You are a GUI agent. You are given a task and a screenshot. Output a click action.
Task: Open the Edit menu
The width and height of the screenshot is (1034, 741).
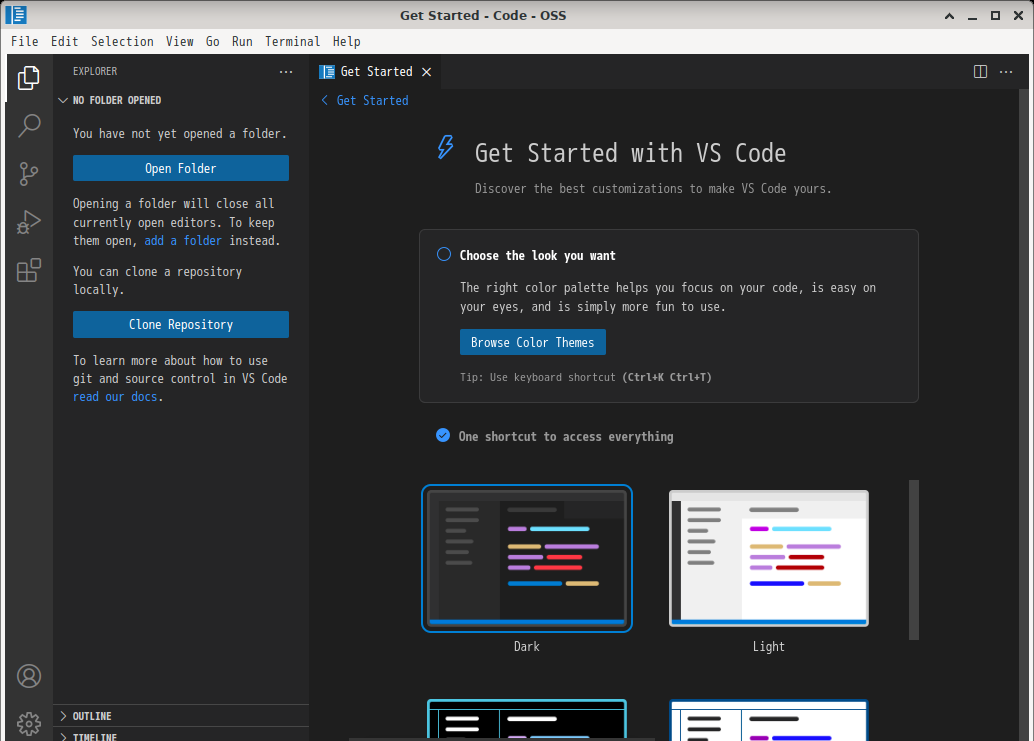tap(65, 42)
